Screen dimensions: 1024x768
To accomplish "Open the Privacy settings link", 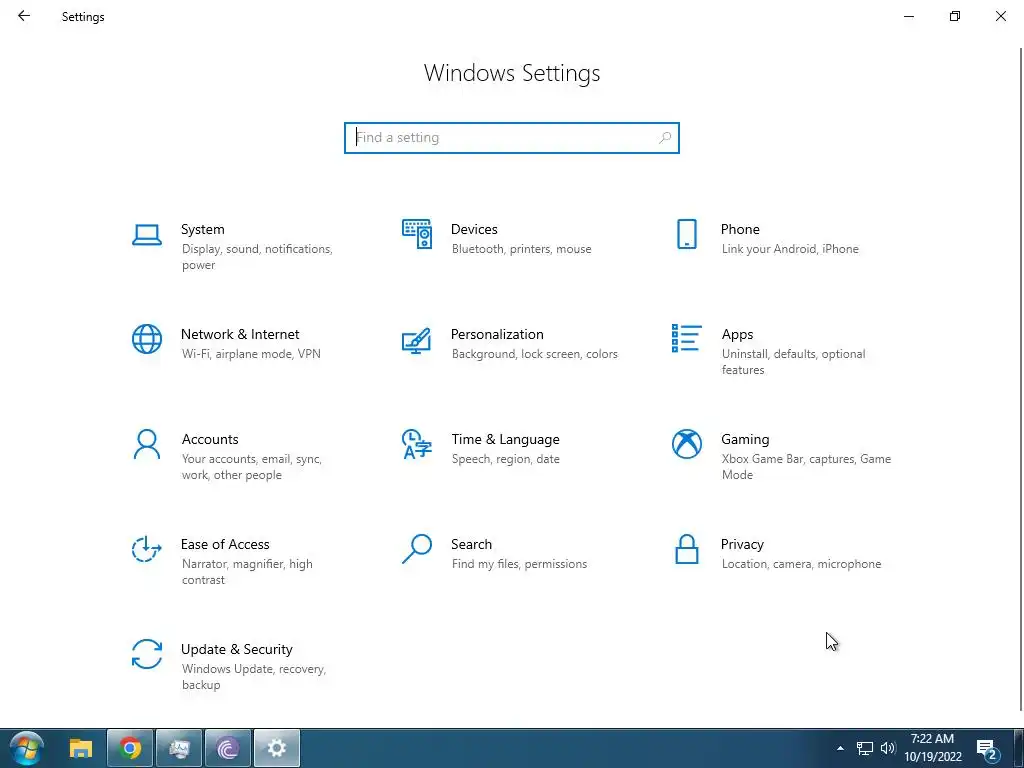I will [x=742, y=545].
